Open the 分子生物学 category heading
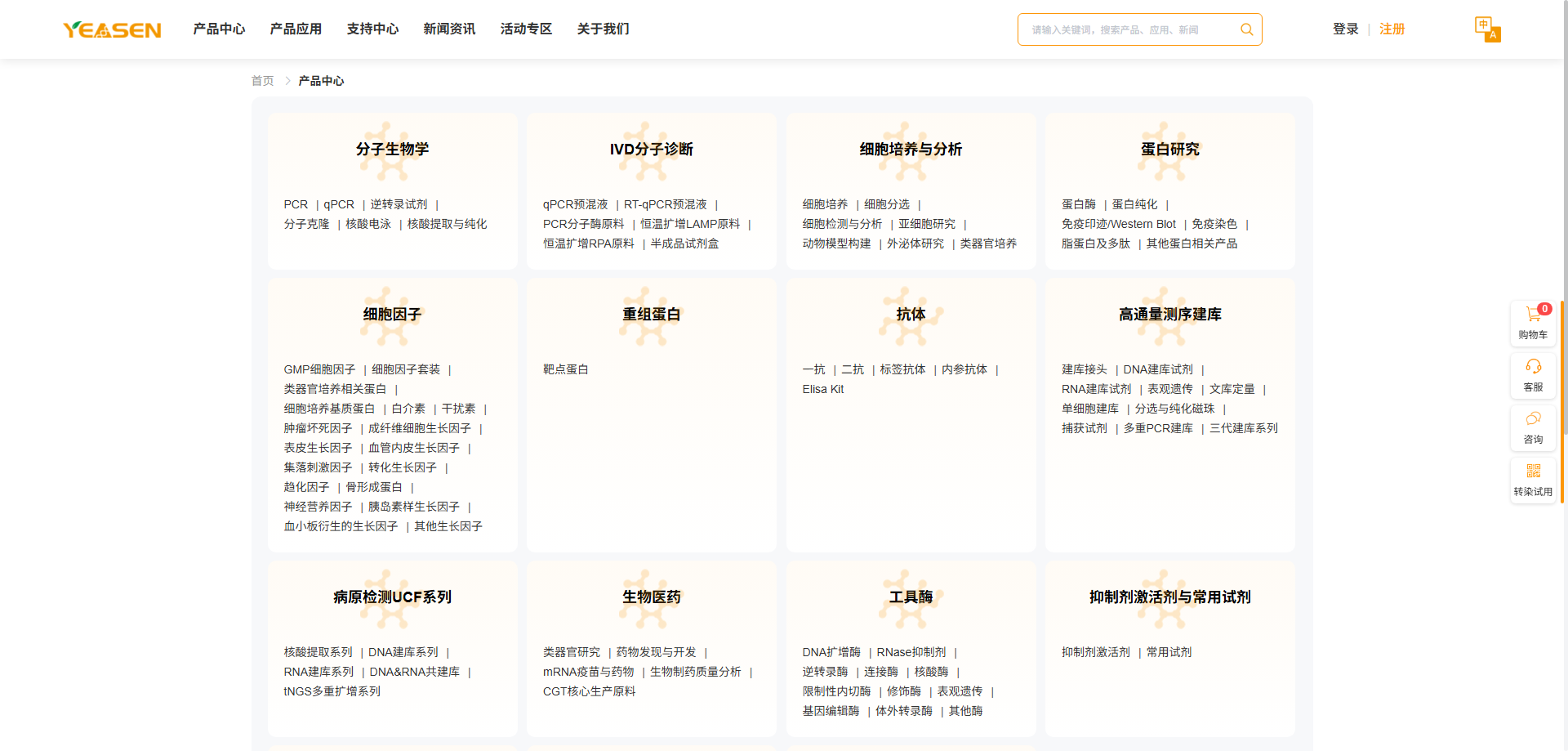This screenshot has width=1568, height=751. [392, 150]
